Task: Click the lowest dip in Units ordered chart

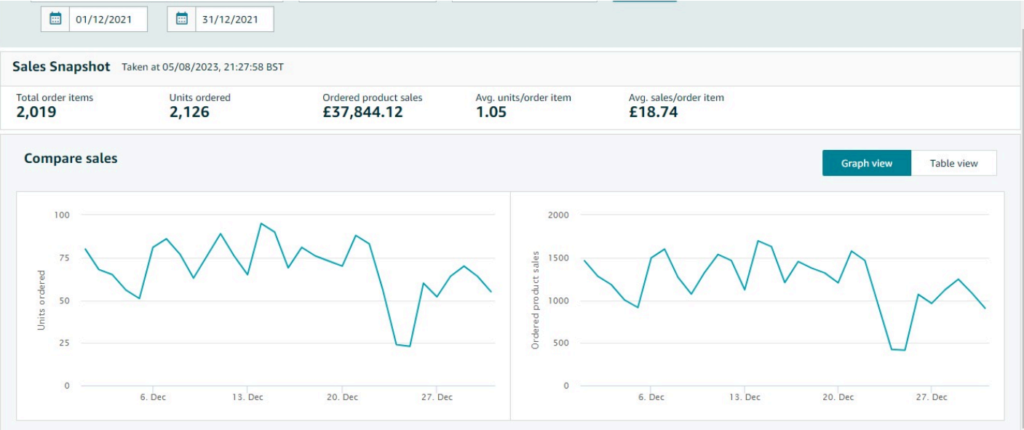Action: tap(409, 346)
